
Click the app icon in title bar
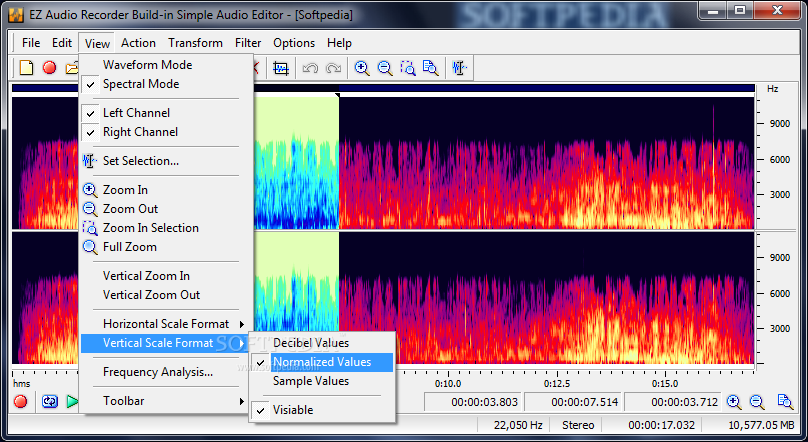click(16, 15)
